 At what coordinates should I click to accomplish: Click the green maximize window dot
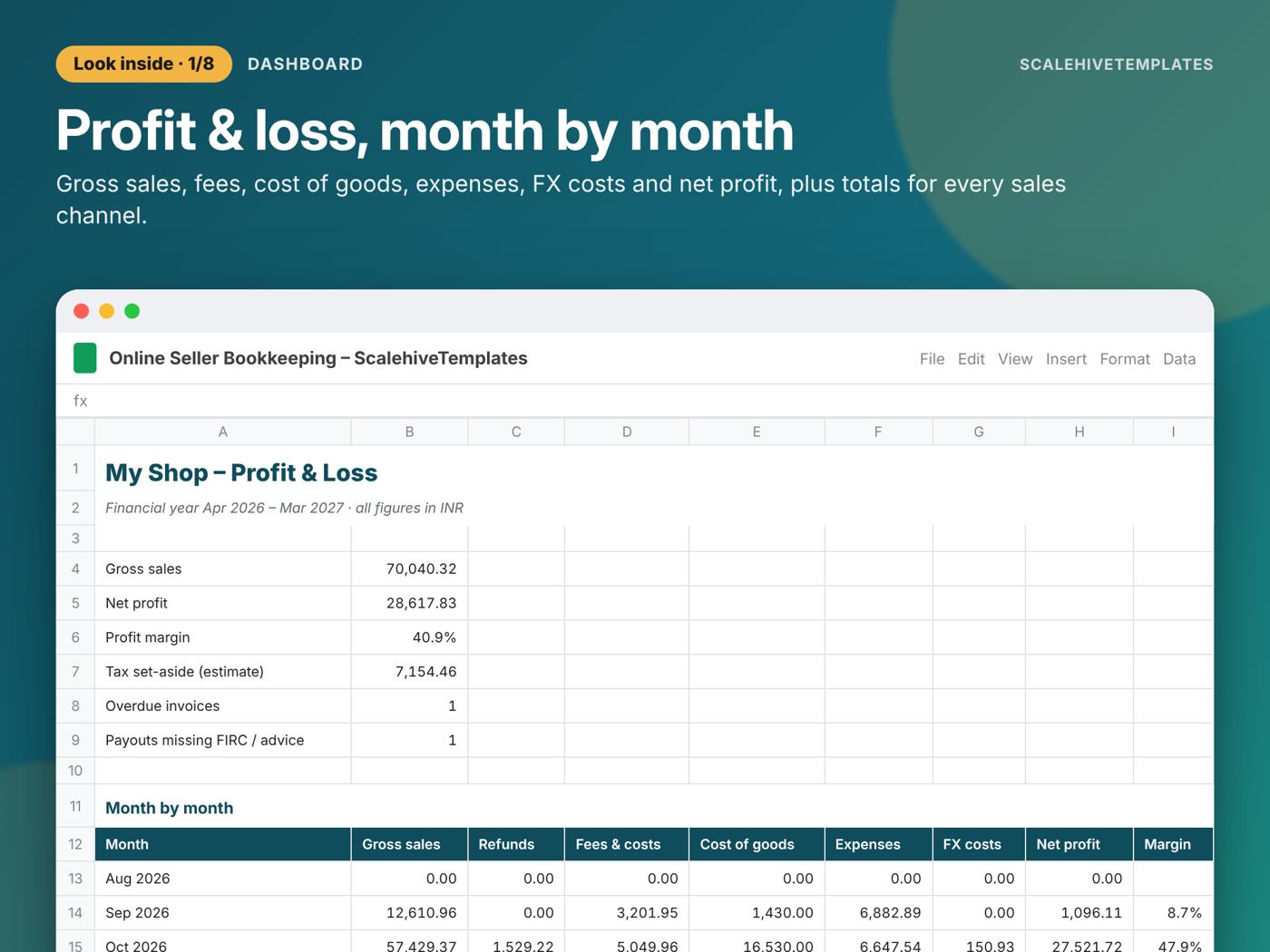click(132, 311)
